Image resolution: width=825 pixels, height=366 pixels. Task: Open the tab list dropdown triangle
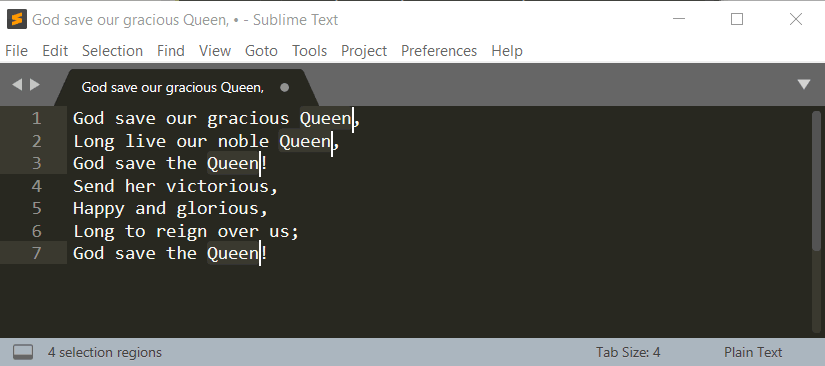click(x=803, y=85)
